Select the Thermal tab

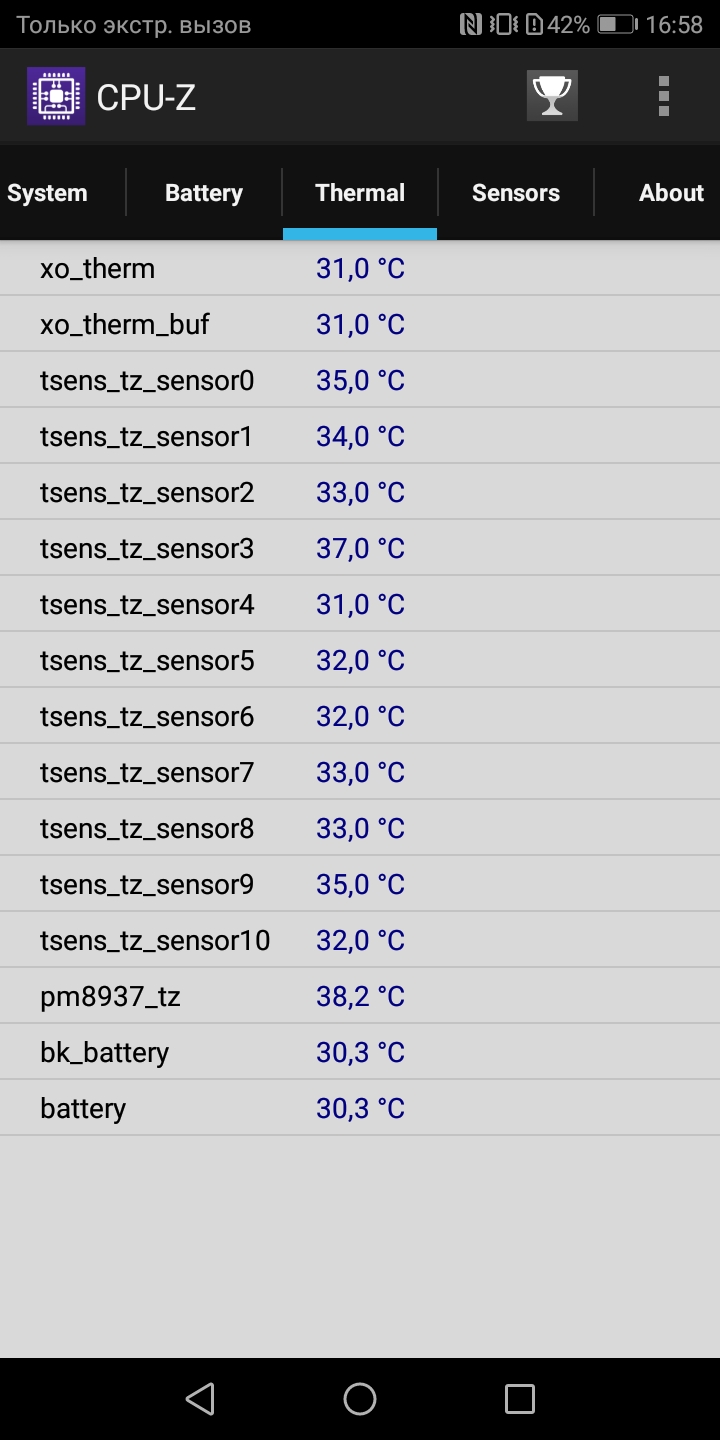[360, 193]
